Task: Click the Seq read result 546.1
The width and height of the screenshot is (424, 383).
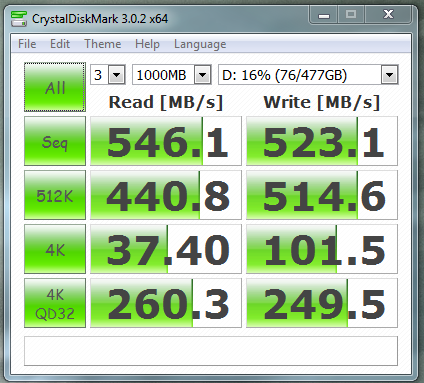Action: pos(166,141)
